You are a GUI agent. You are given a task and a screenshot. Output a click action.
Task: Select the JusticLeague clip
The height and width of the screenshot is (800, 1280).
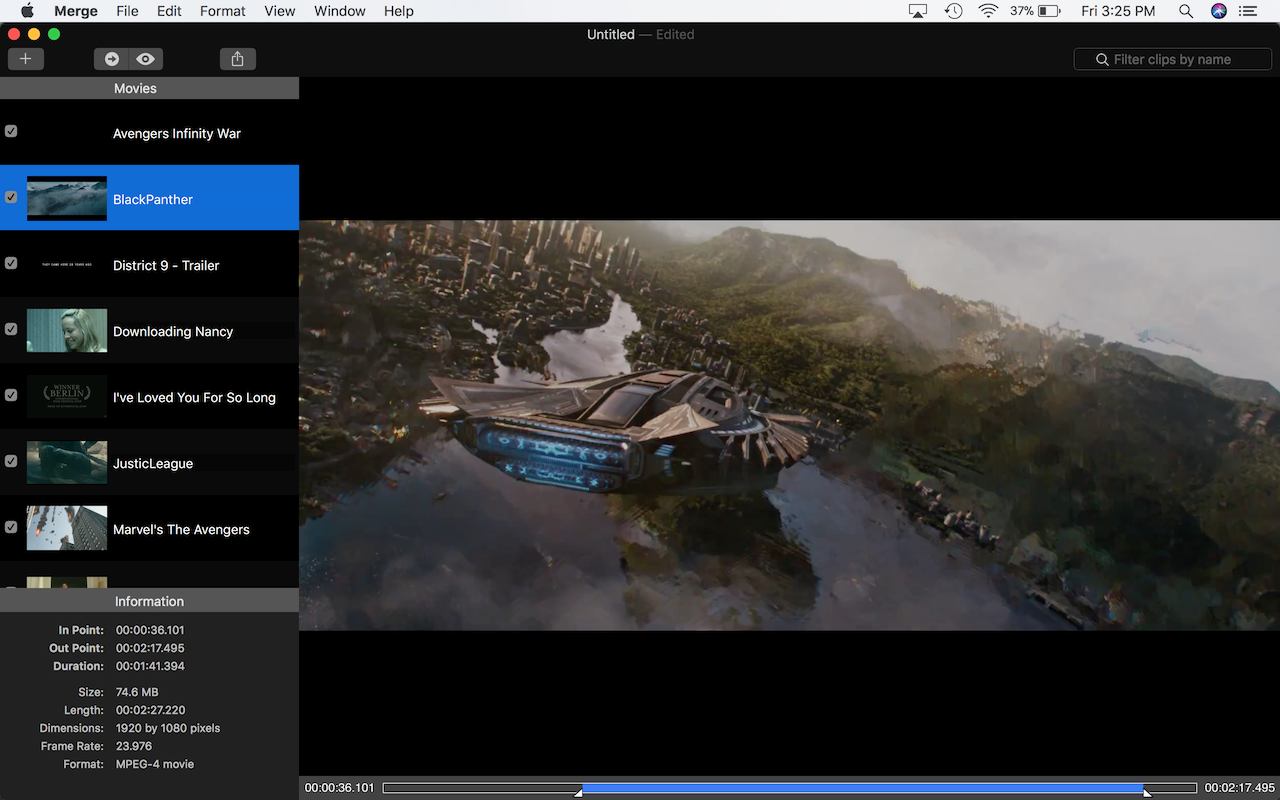coord(149,462)
